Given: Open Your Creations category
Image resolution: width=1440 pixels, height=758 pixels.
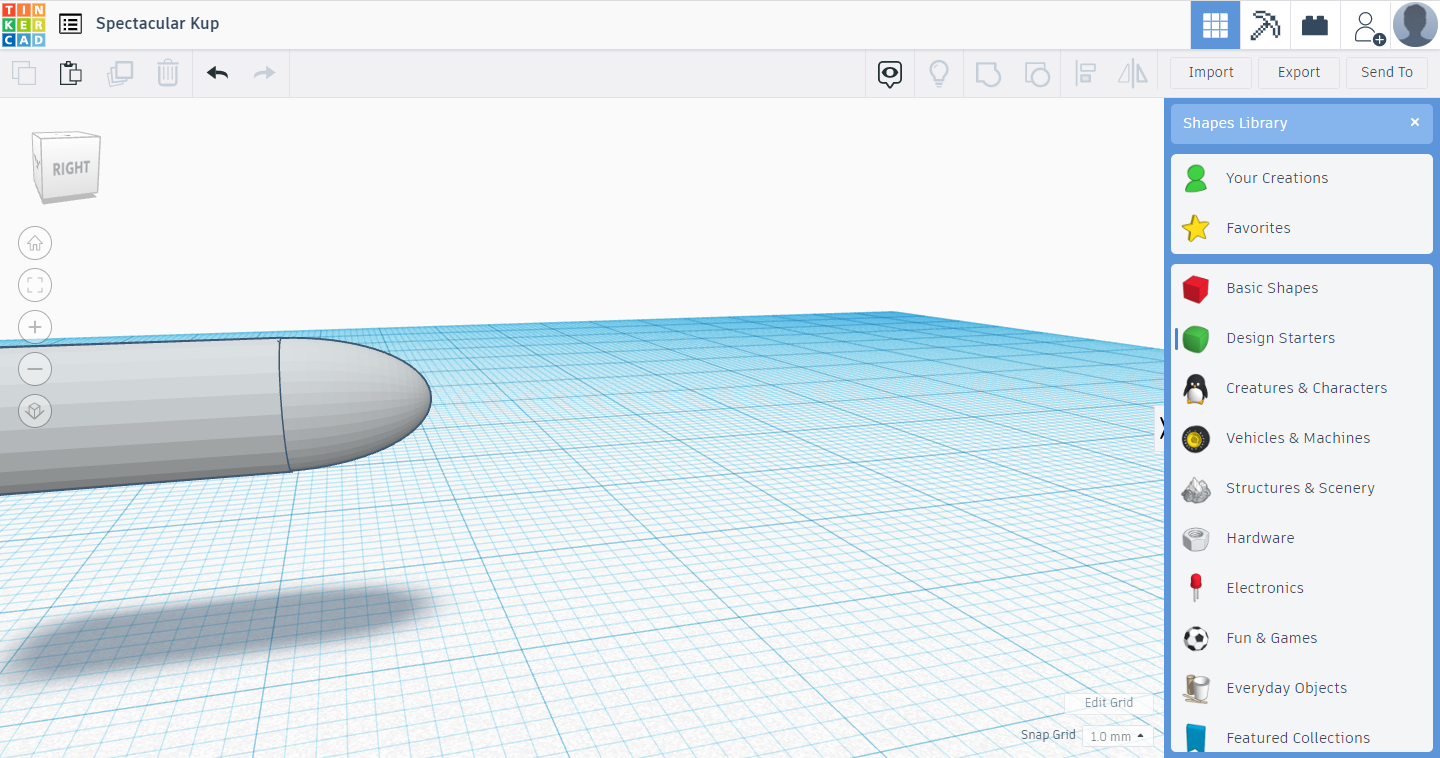Looking at the screenshot, I should click(1302, 178).
